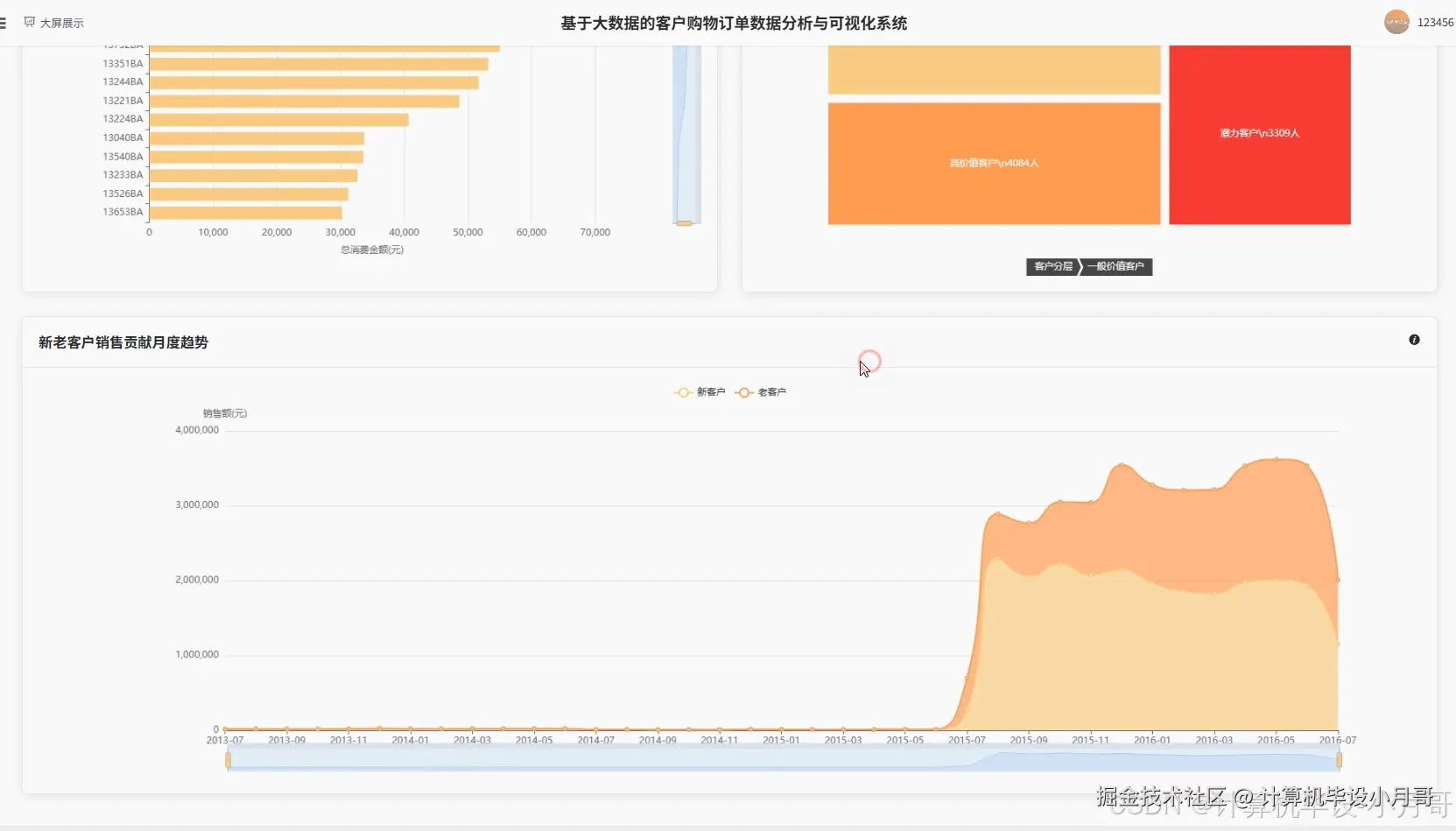Click the 总消费金额(元) axis title

(x=372, y=250)
